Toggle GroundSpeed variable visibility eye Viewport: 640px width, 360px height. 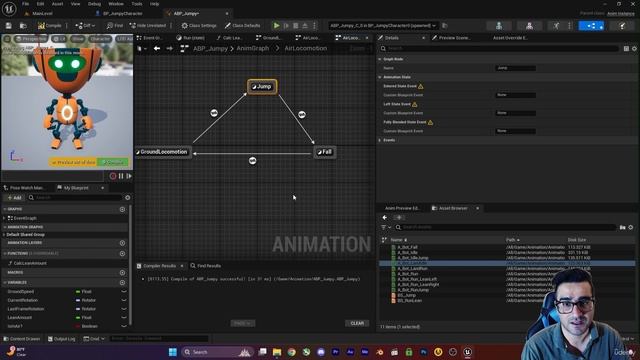click(124, 291)
